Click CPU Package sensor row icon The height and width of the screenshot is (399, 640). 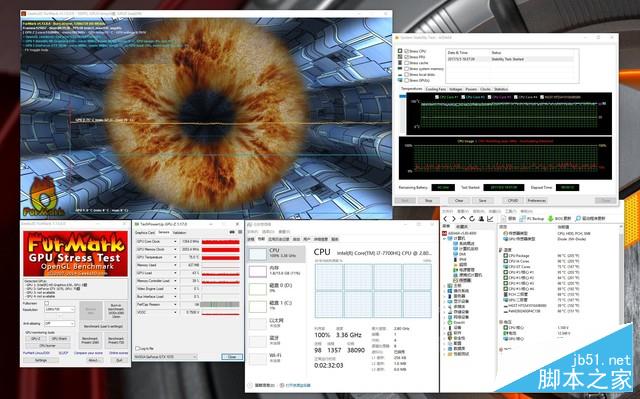tap(506, 256)
